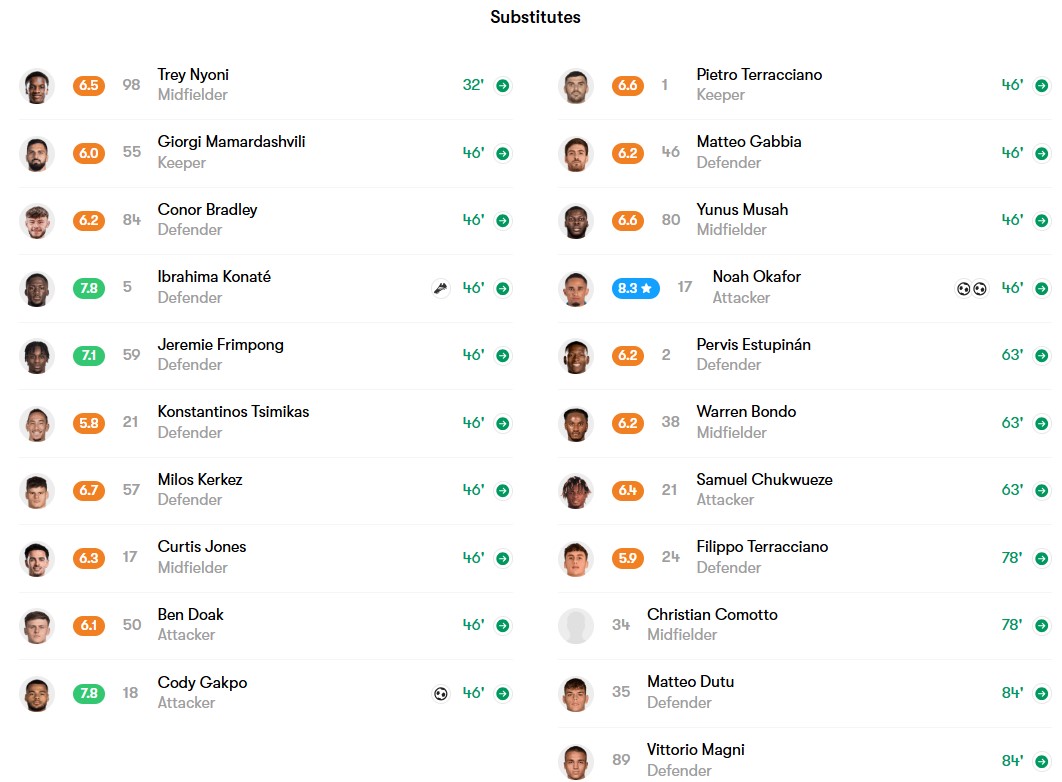1062x782 pixels.
Task: Select the Matteo Gabbia name link
Action: pos(748,142)
